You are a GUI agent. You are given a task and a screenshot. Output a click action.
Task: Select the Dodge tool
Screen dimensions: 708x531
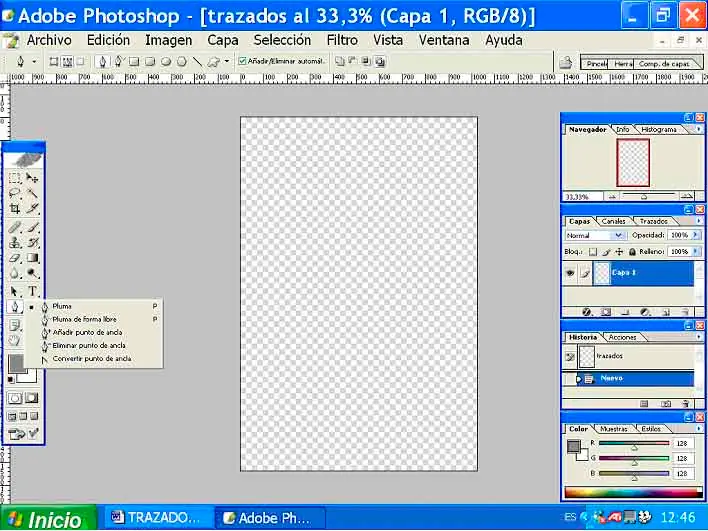(32, 273)
